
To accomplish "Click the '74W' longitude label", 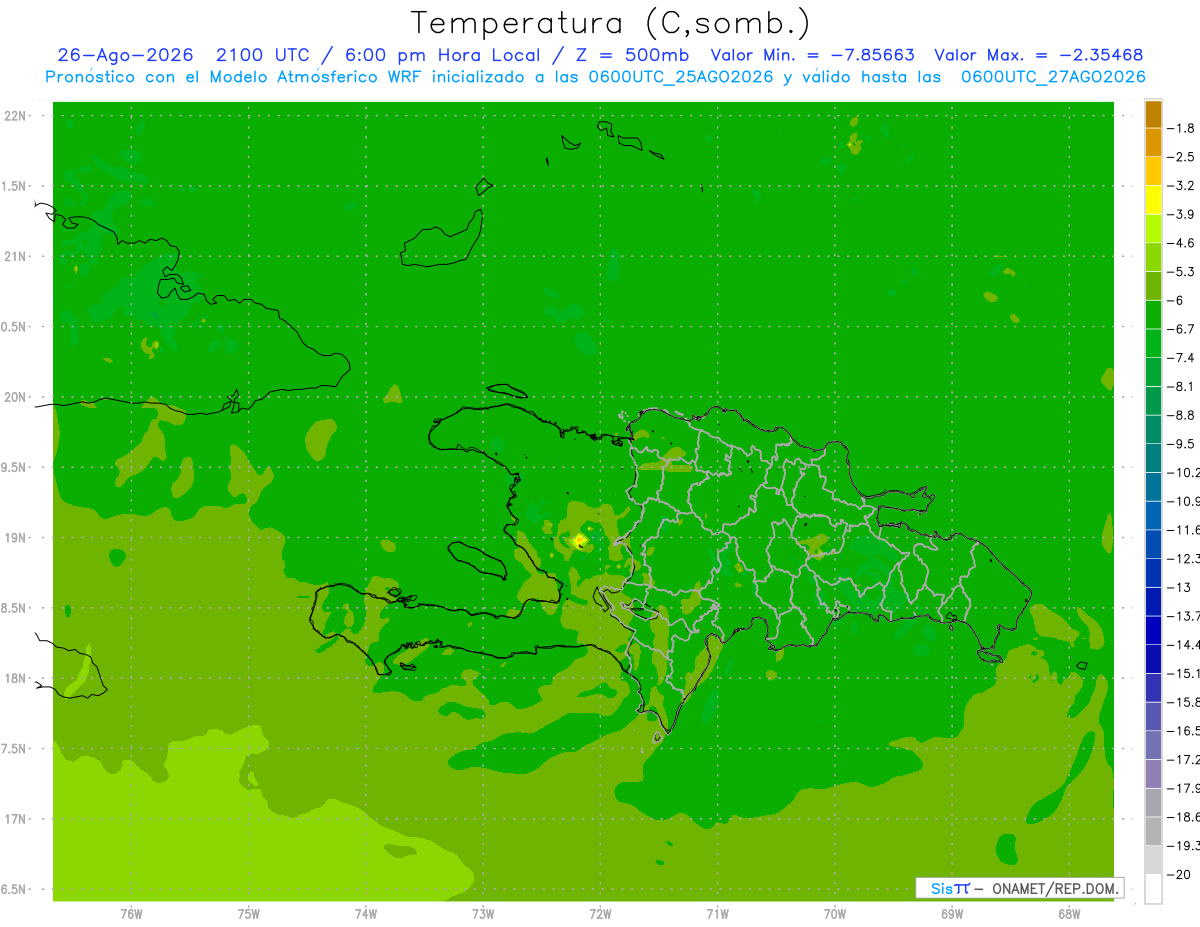I will point(365,913).
